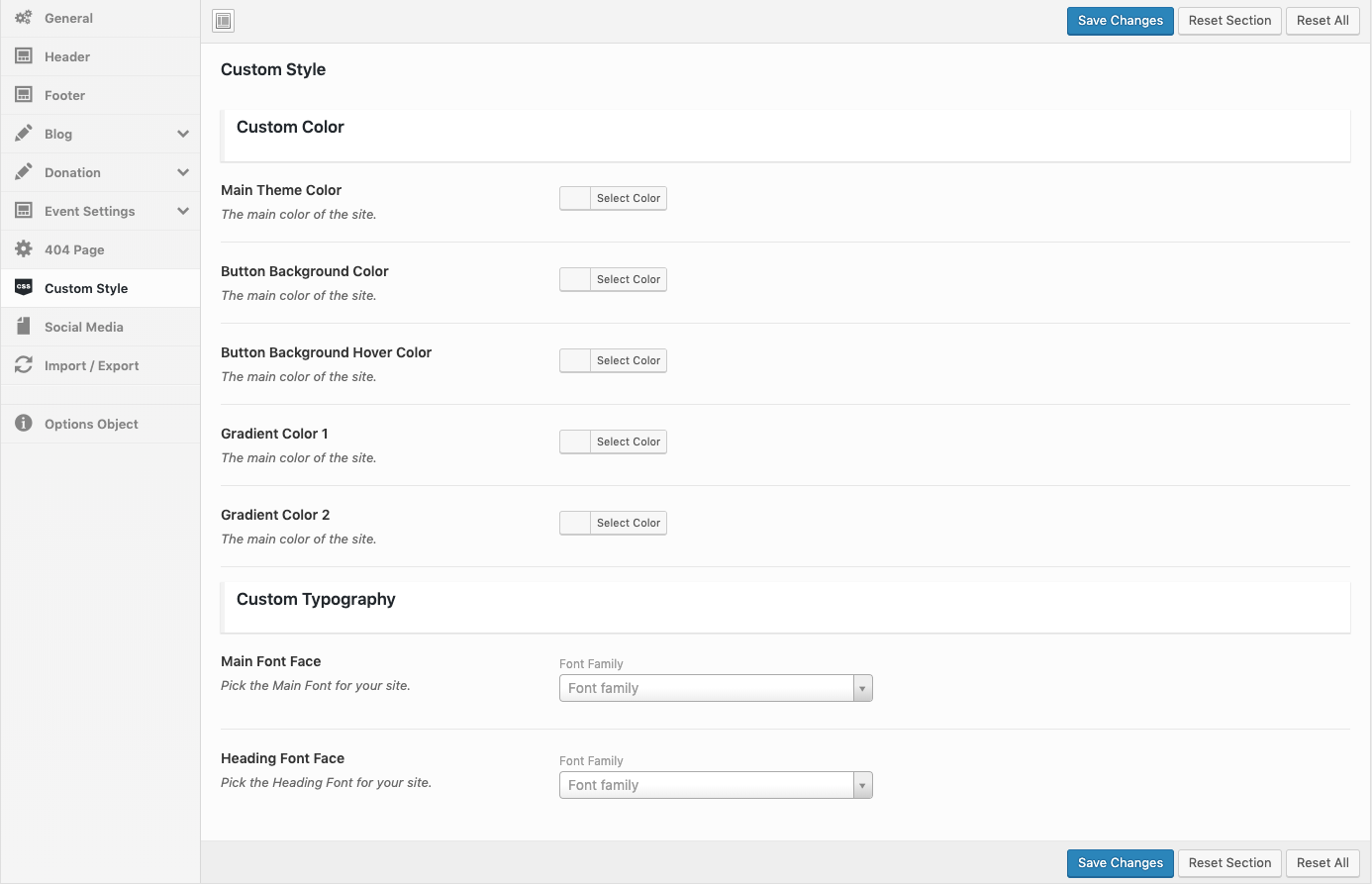
Task: Click the Heading Font Face dropdown arrow
Action: click(x=862, y=785)
